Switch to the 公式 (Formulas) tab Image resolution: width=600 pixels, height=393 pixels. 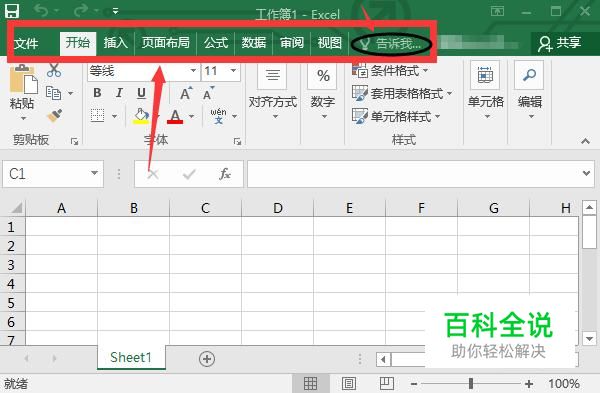(216, 42)
